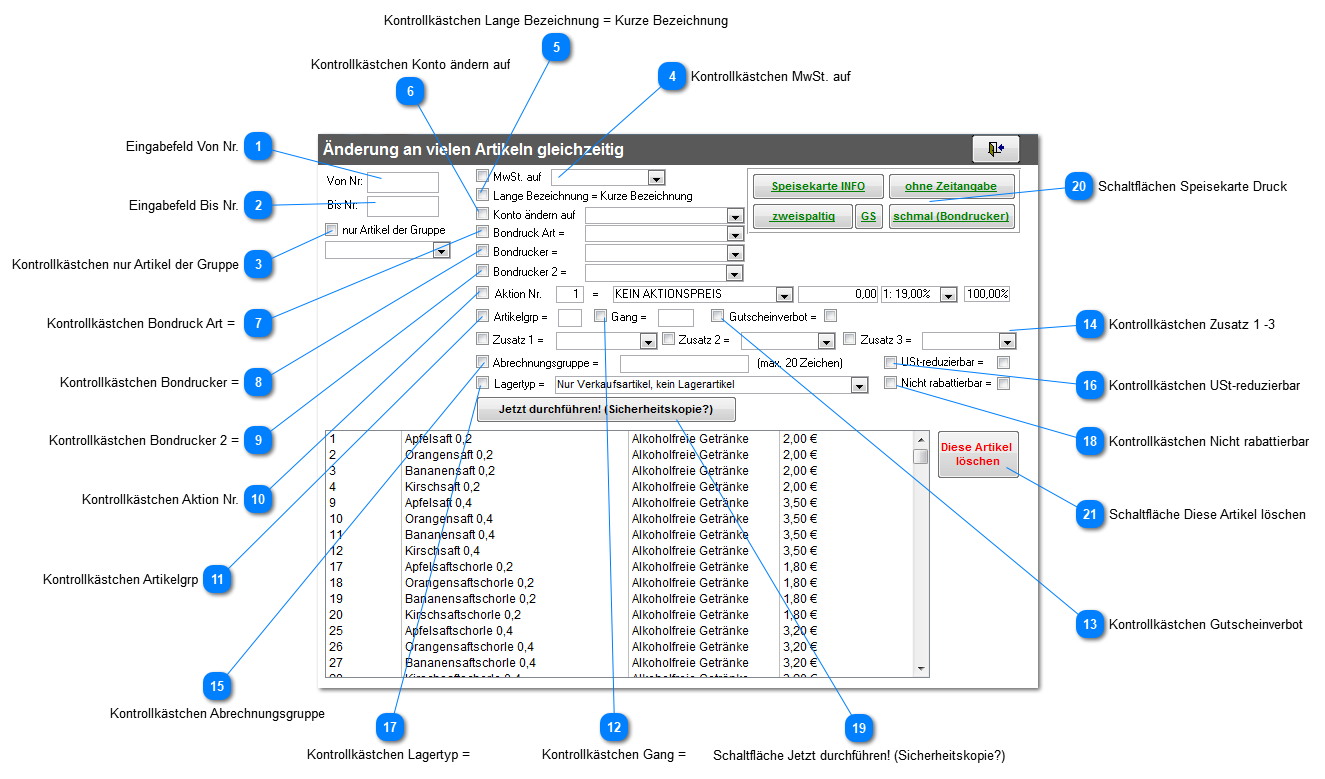This screenshot has width=1325, height=779.
Task: Click the Diese Artikel löschen button
Action: point(977,454)
